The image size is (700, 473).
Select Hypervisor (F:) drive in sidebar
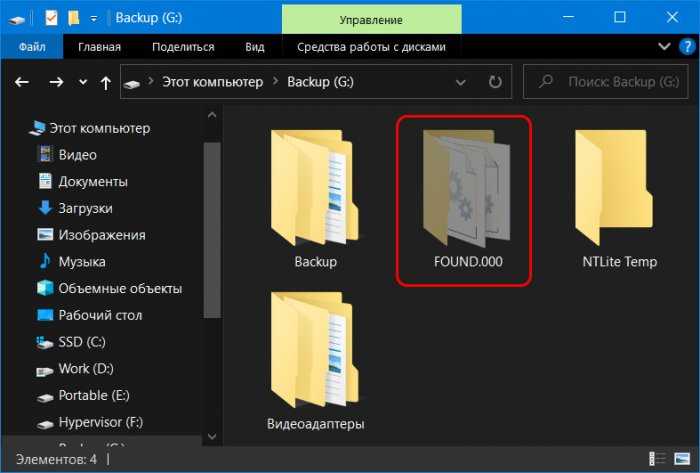click(x=90, y=423)
